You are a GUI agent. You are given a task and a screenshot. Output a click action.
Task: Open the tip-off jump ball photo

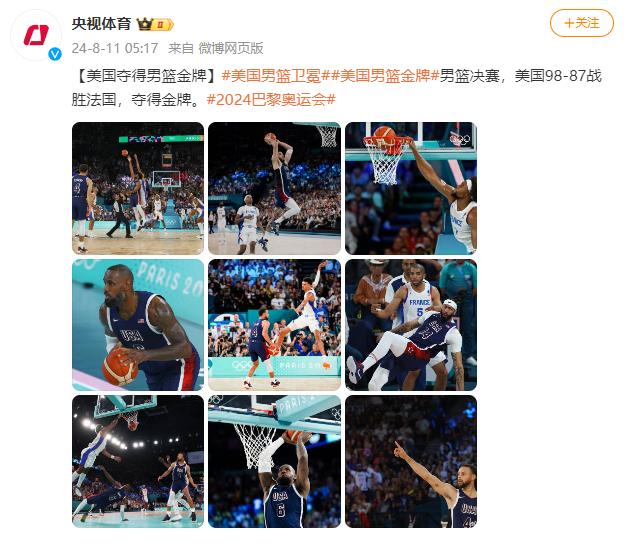click(x=138, y=188)
